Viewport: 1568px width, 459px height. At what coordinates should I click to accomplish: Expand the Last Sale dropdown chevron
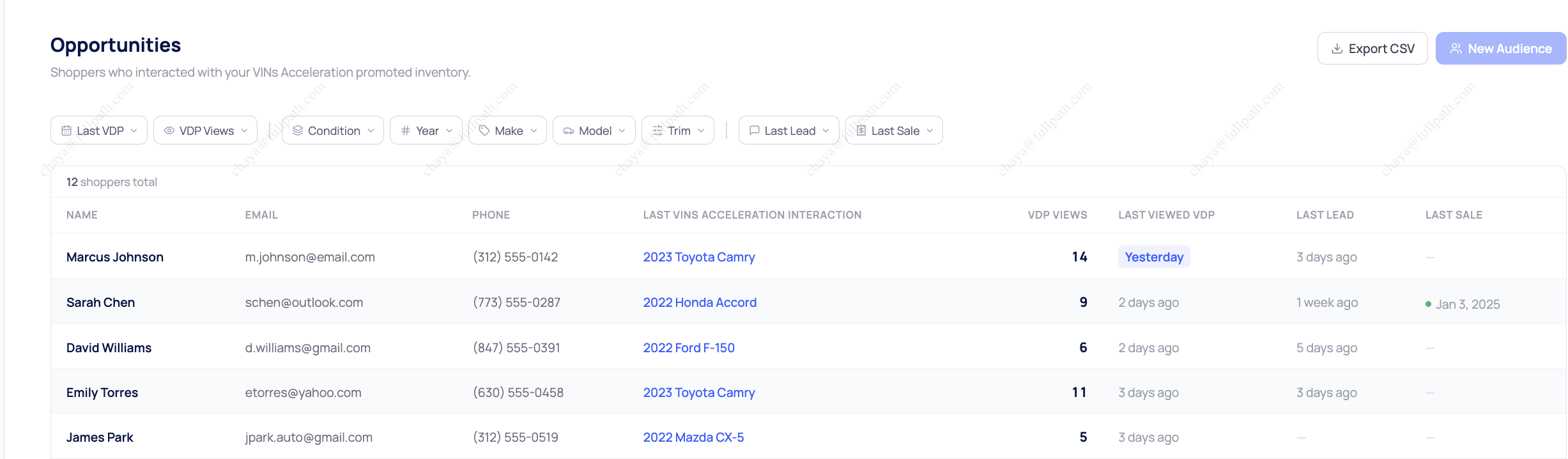coord(930,130)
